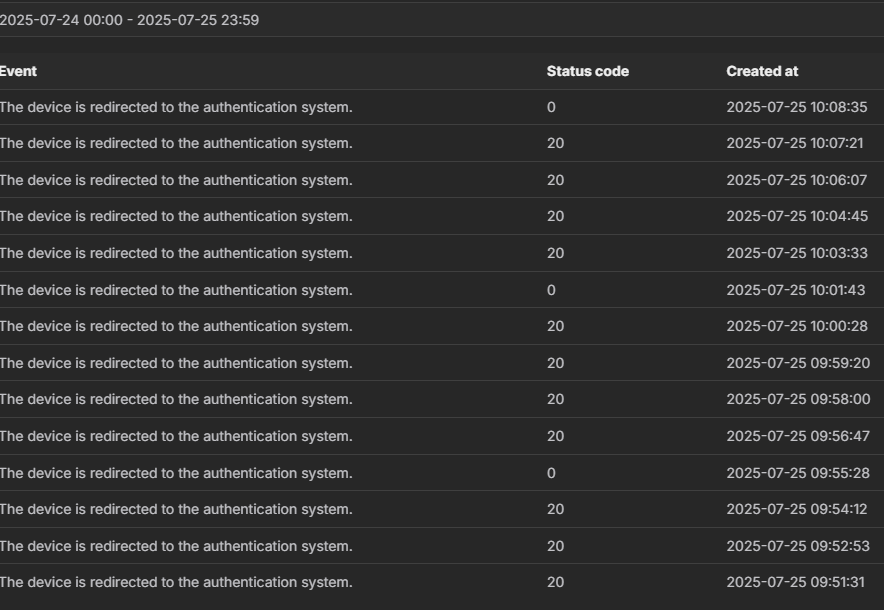Select the event text logged at 09:59:20
Screen dimensions: 884x610
click(176, 363)
